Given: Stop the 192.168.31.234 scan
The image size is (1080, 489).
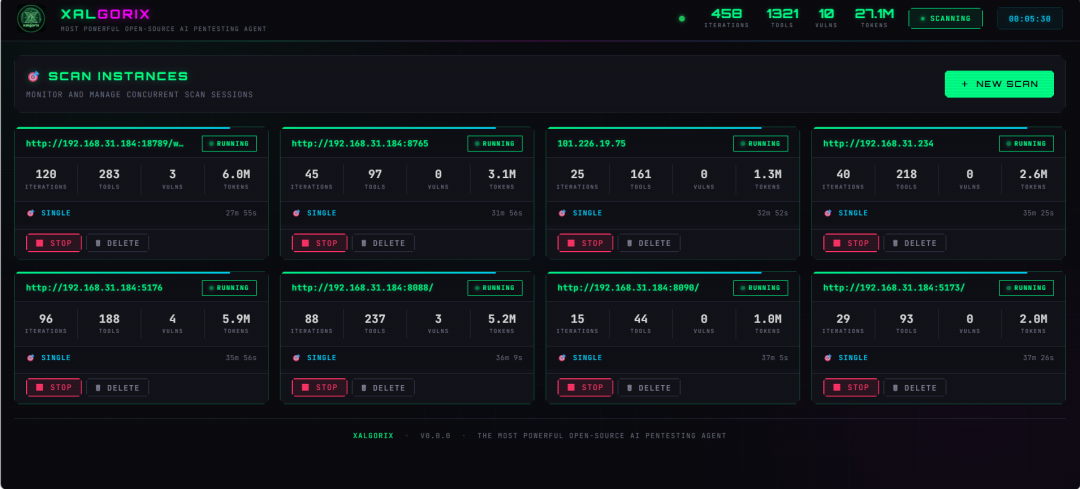Looking at the screenshot, I should click(x=851, y=243).
